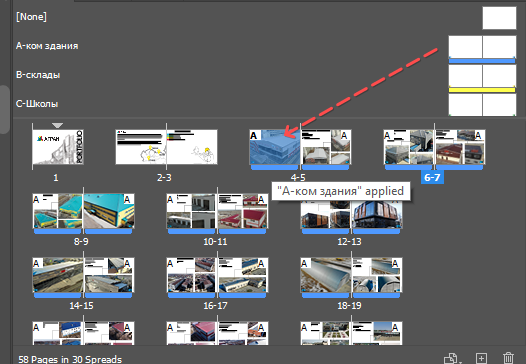Screen dimensions: 526x364
Task: Select page 9 thumbnail in spread 8-9
Action: (109, 211)
